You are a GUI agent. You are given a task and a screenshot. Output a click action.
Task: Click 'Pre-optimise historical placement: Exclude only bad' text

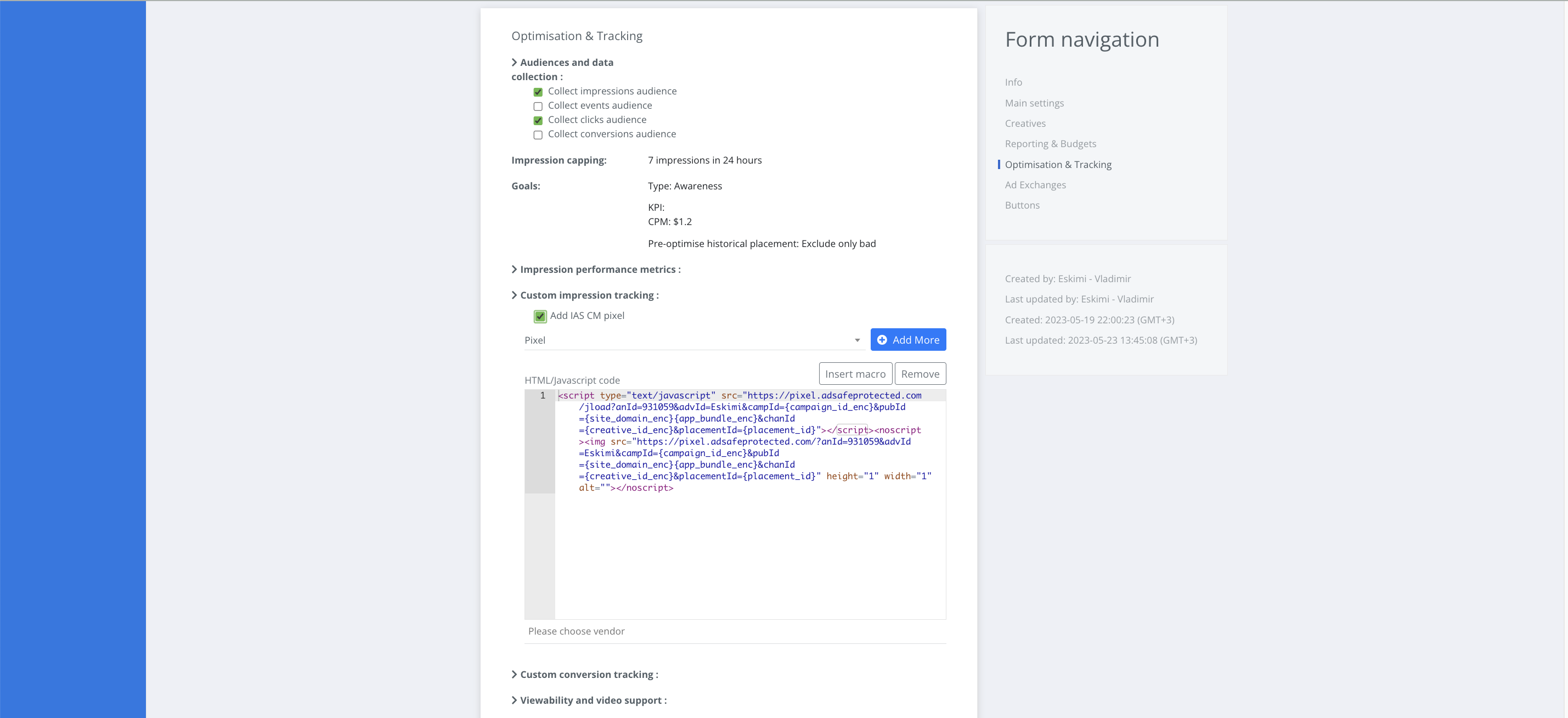pyautogui.click(x=762, y=244)
